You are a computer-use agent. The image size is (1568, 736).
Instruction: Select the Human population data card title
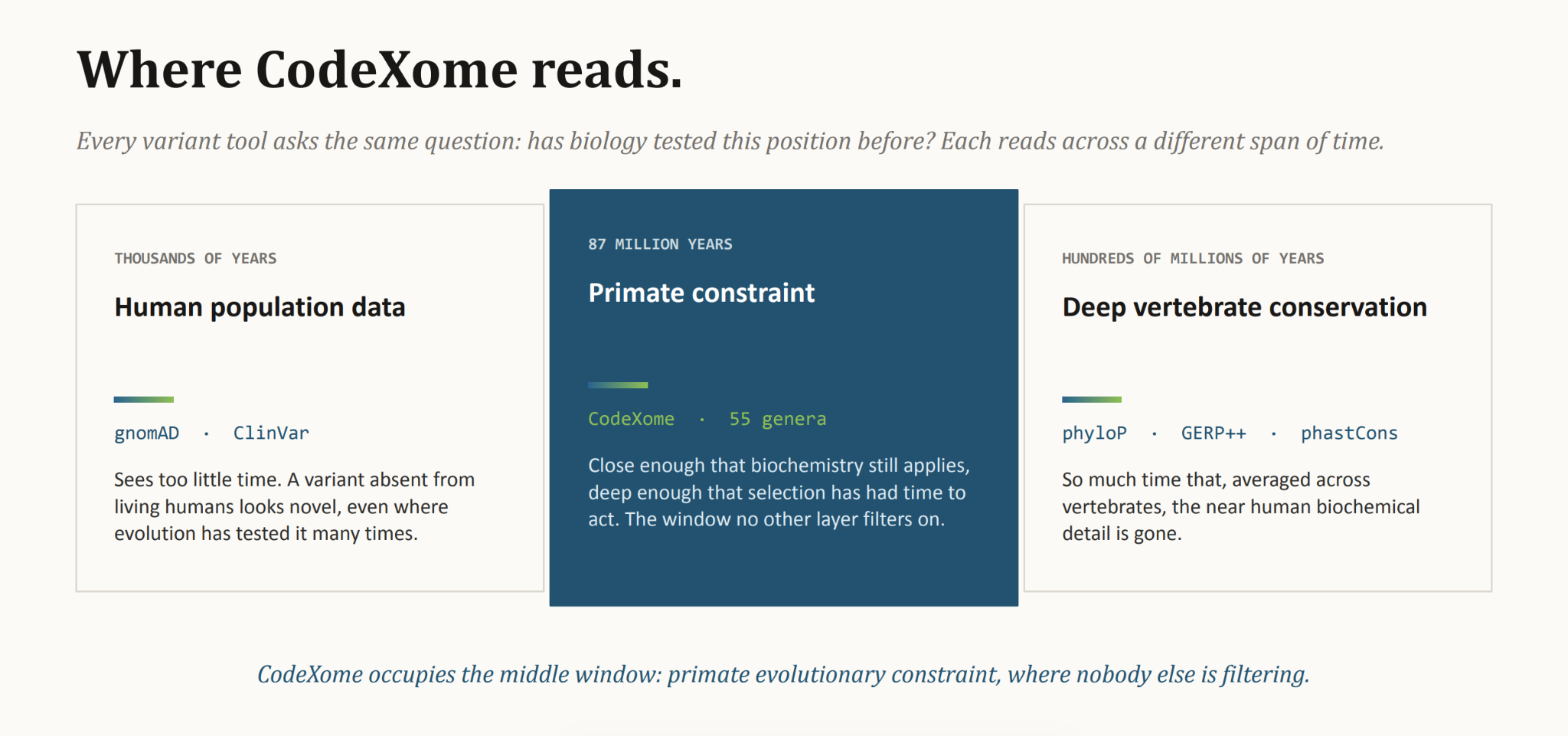tap(260, 307)
